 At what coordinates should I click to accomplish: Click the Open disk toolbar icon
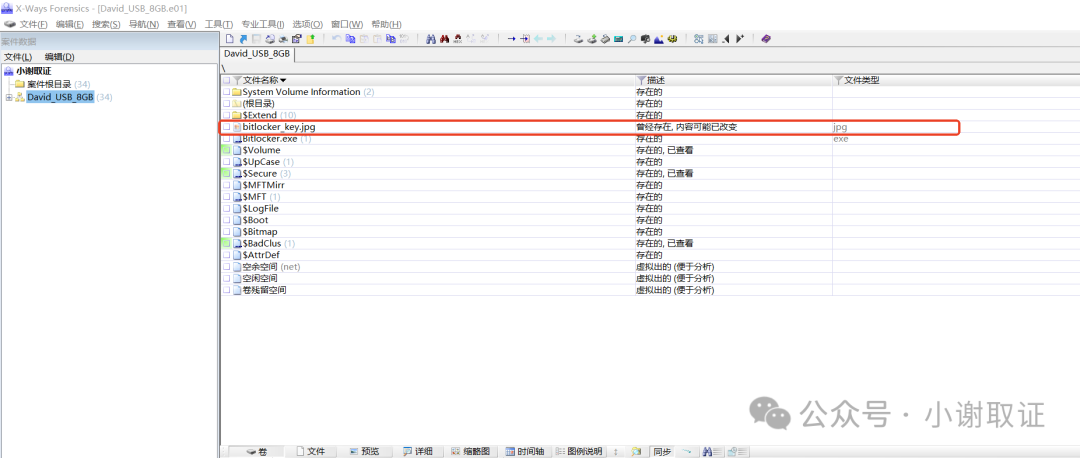pos(579,39)
